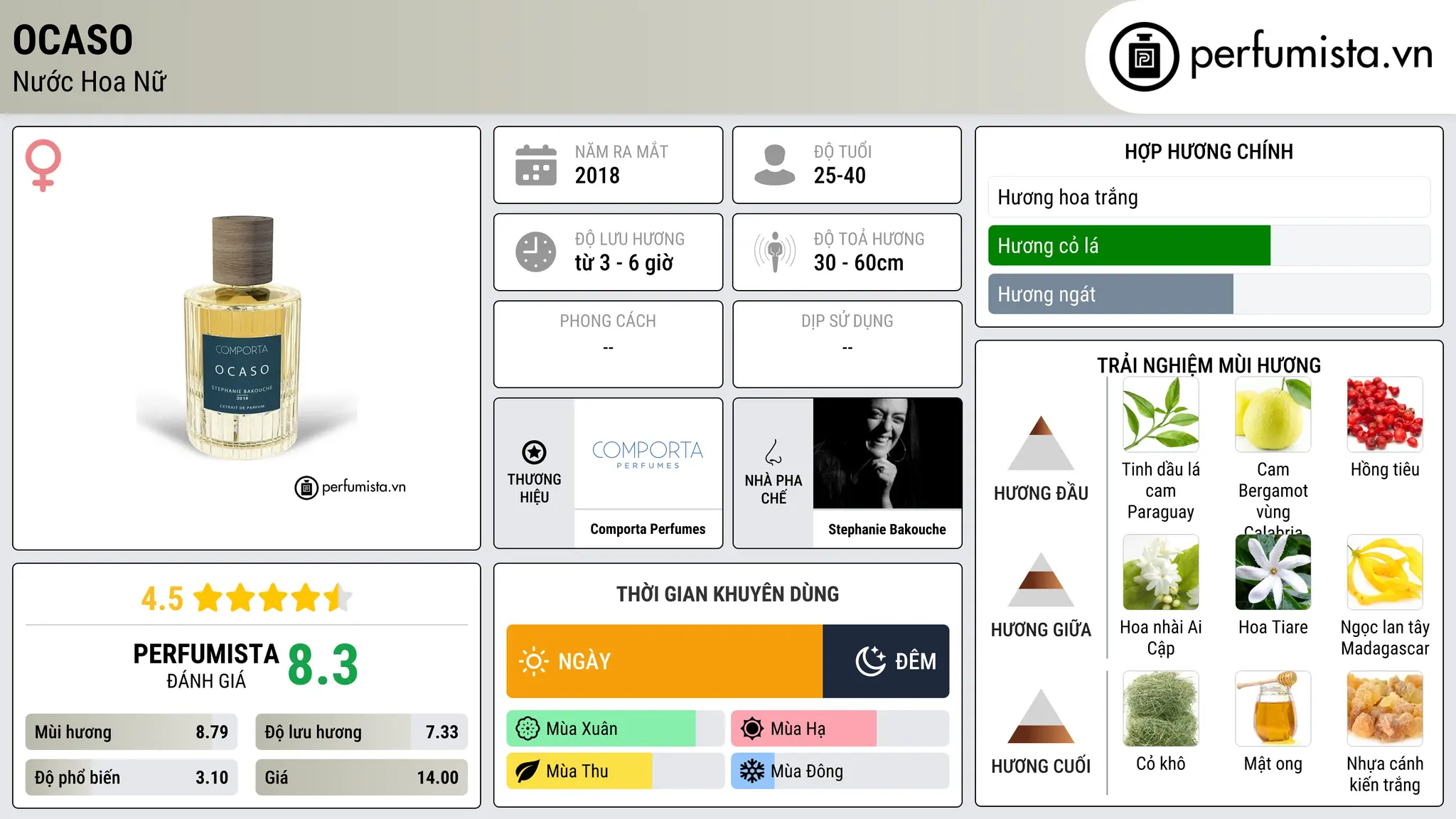Select the pink pepper note image
The width and height of the screenshot is (1456, 819).
pyautogui.click(x=1385, y=414)
